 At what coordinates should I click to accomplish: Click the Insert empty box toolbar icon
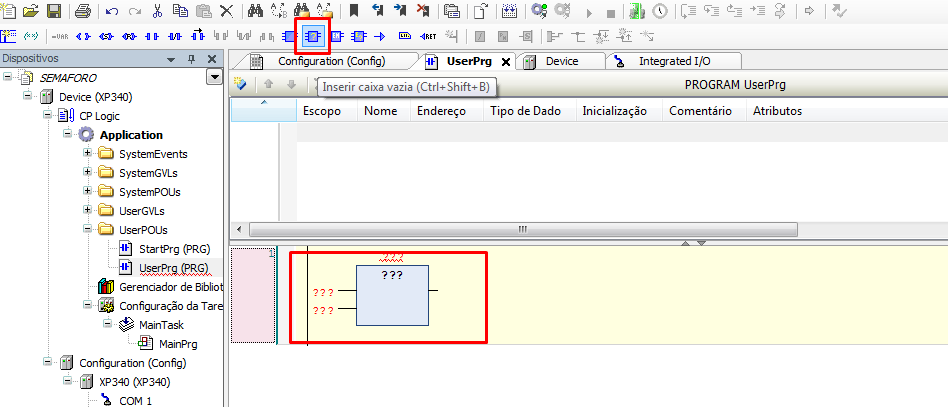(x=313, y=37)
